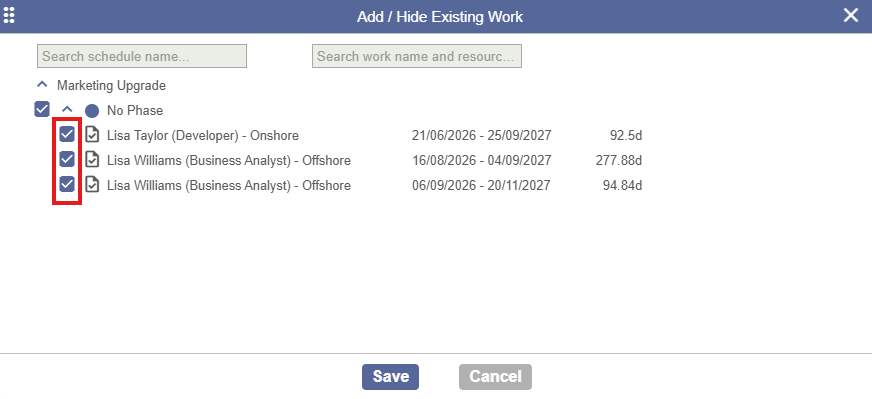Image resolution: width=872 pixels, height=399 pixels.
Task: Select the Marketing Upgrade label
Action: coord(111,86)
